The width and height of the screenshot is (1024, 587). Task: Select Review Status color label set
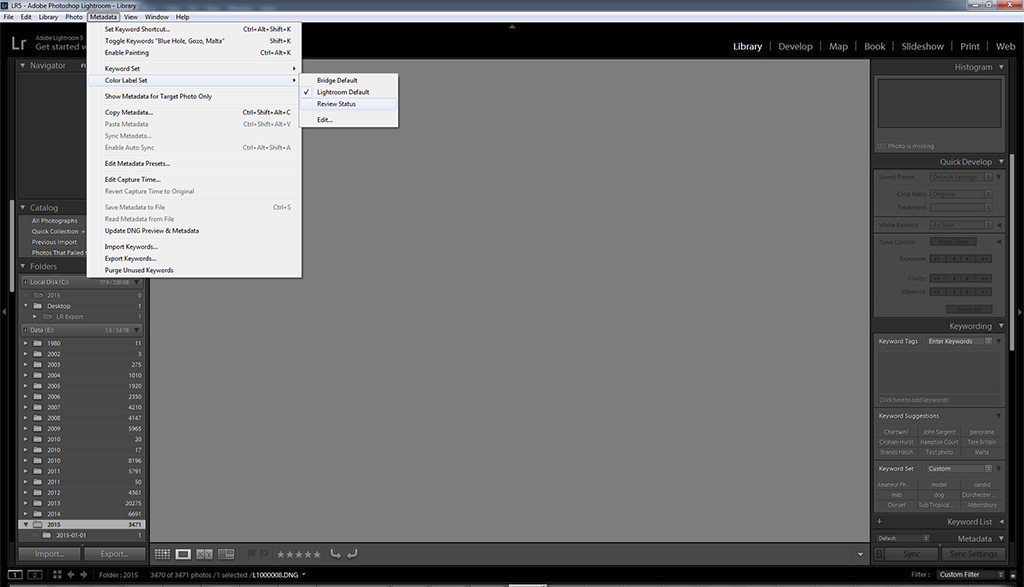coord(336,104)
